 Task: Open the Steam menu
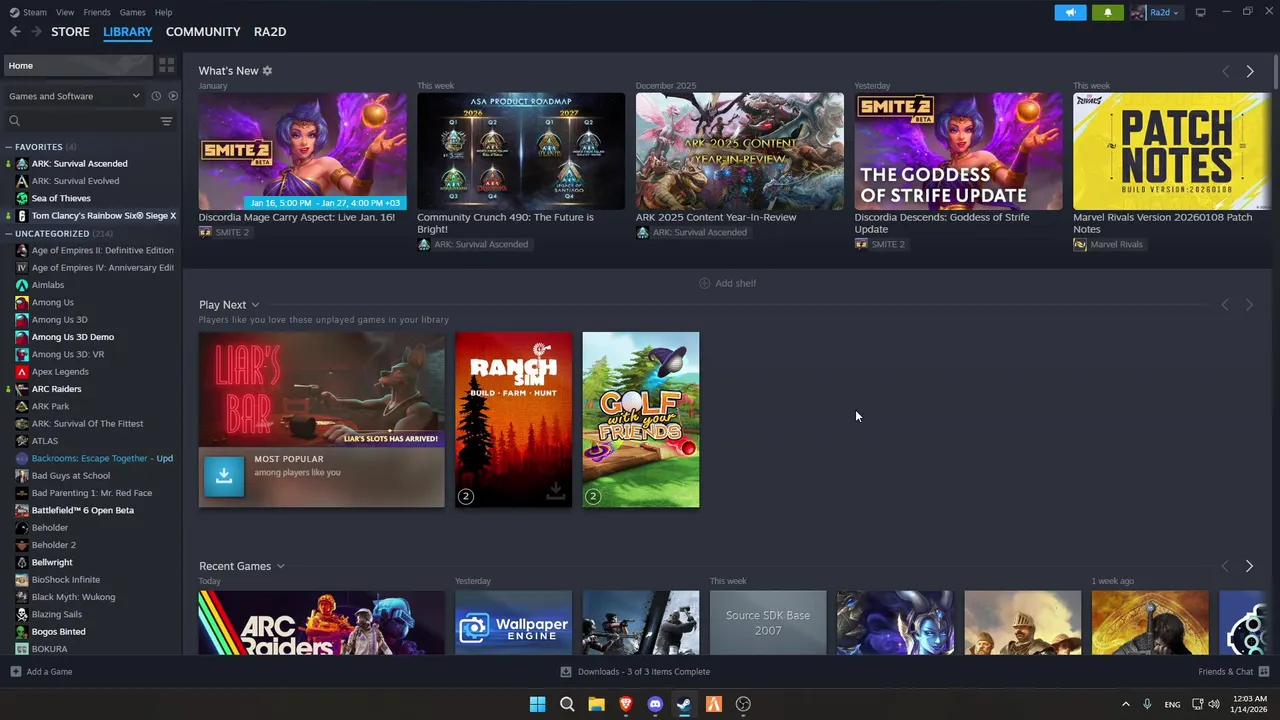[x=35, y=12]
